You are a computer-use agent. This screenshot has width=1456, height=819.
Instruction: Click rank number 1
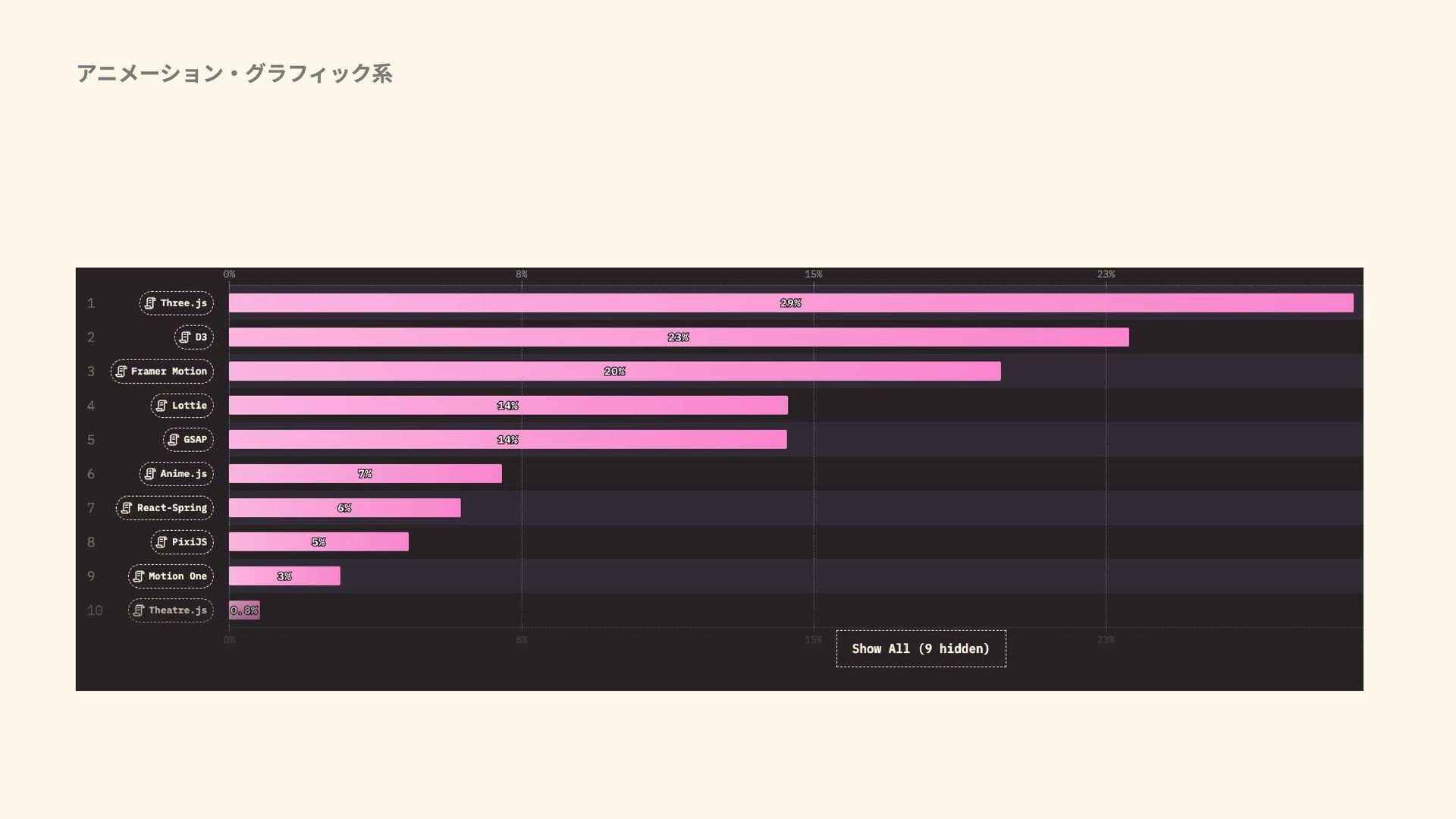click(91, 303)
